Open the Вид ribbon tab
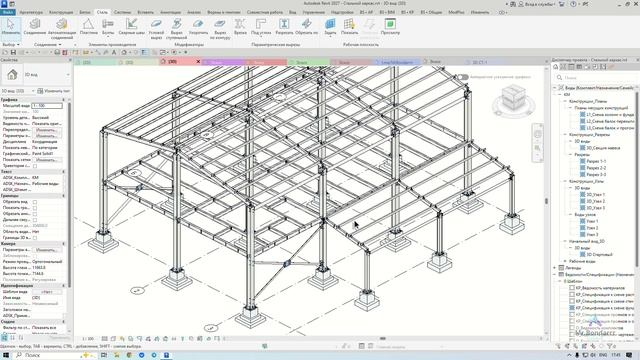This screenshot has height=360, width=640. click(x=292, y=12)
